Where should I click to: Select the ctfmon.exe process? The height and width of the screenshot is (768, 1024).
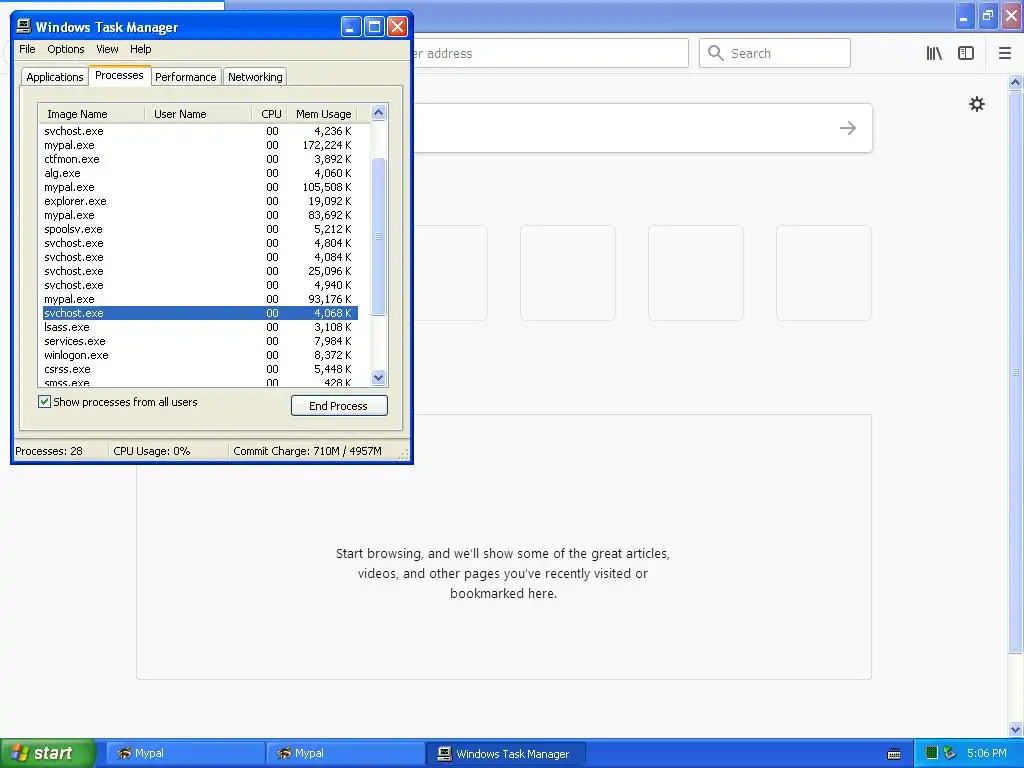pyautogui.click(x=200, y=159)
